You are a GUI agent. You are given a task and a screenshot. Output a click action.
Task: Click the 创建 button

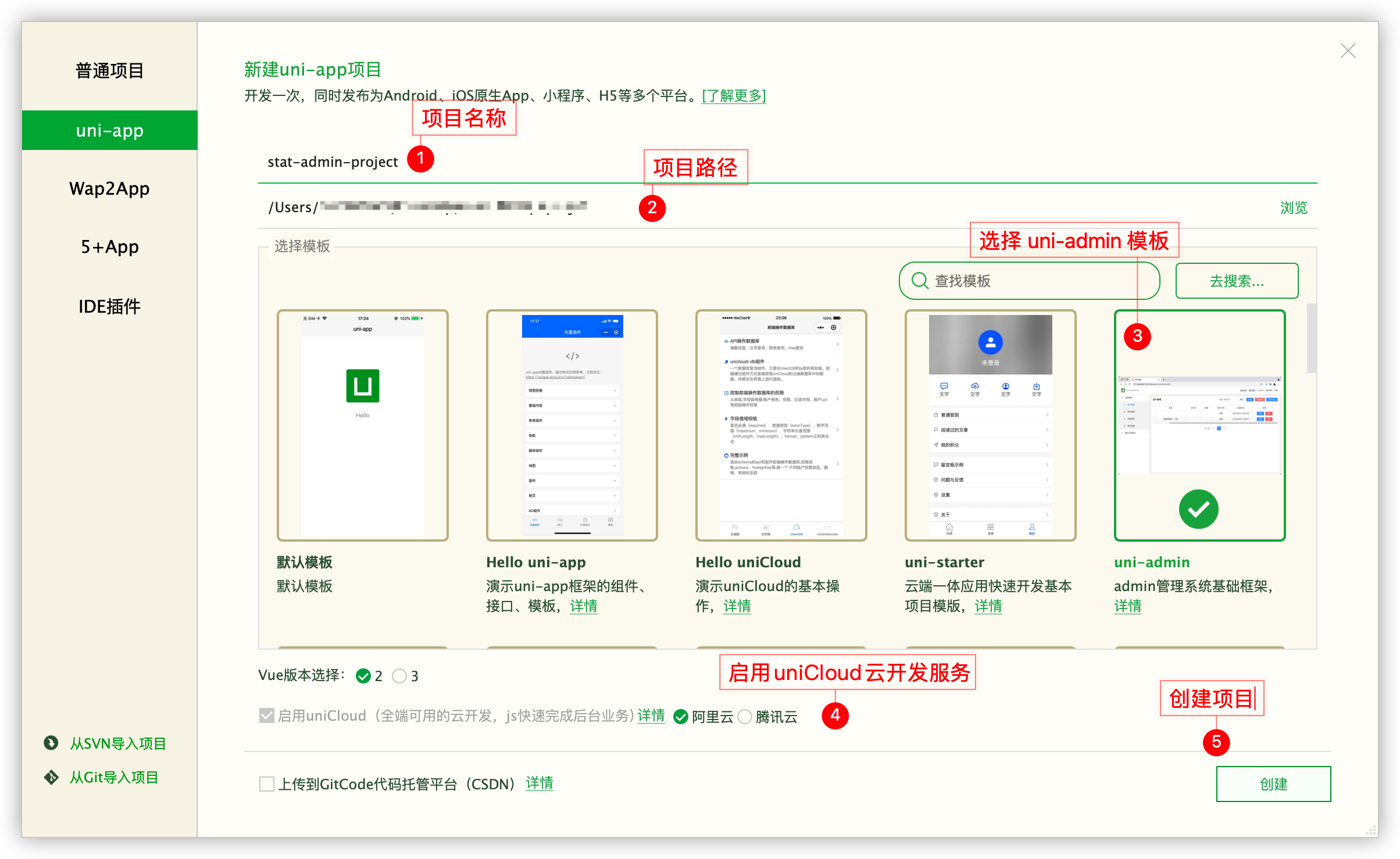(1273, 784)
